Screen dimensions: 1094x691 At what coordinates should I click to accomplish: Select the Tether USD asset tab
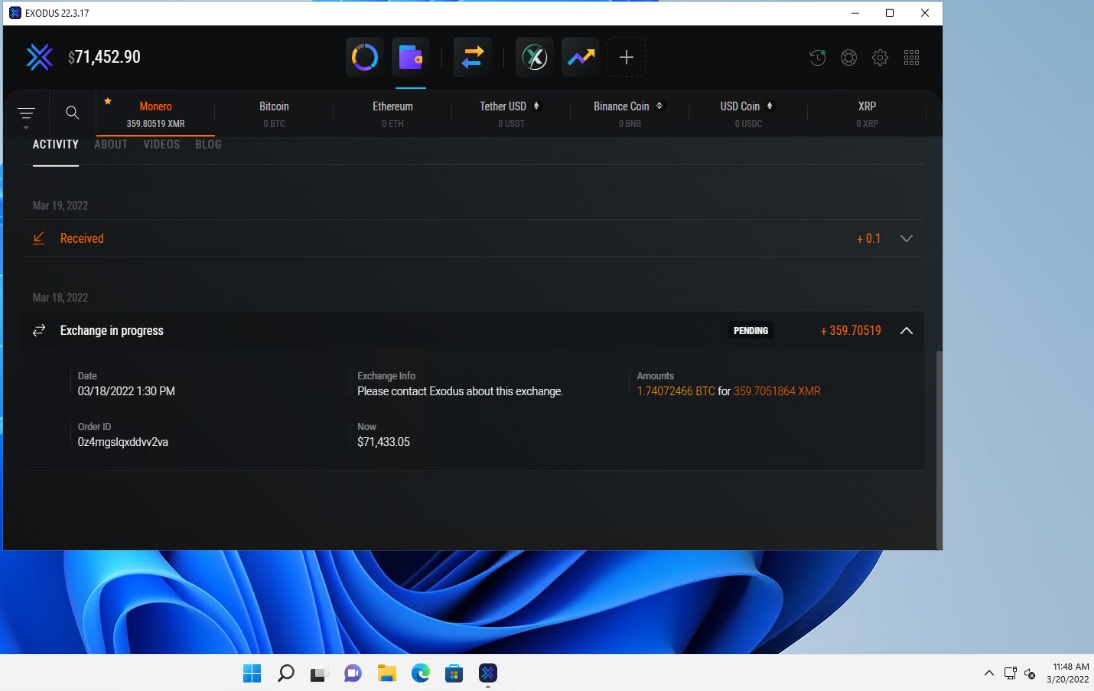(x=511, y=114)
